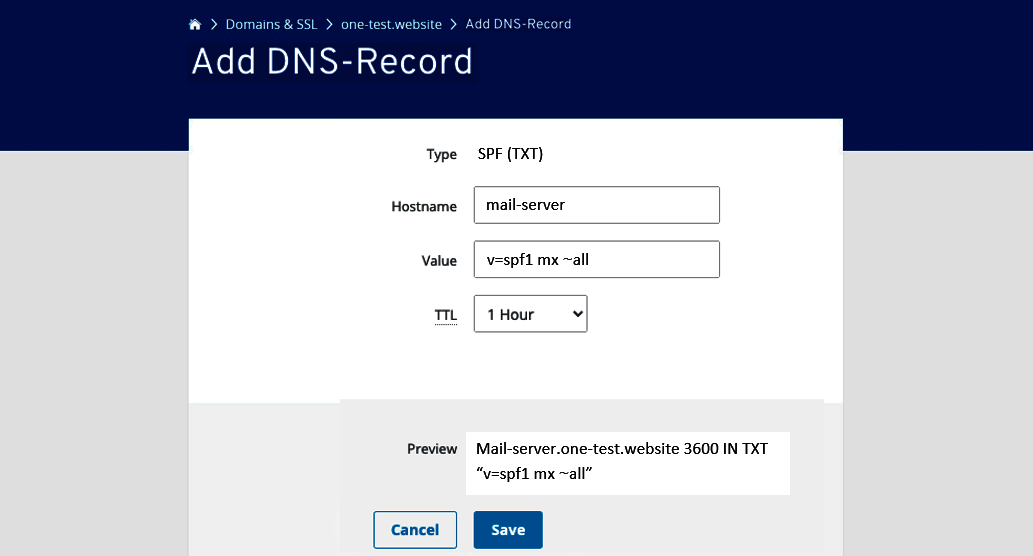Click the Preview label
The width and height of the screenshot is (1033, 556).
tap(432, 449)
